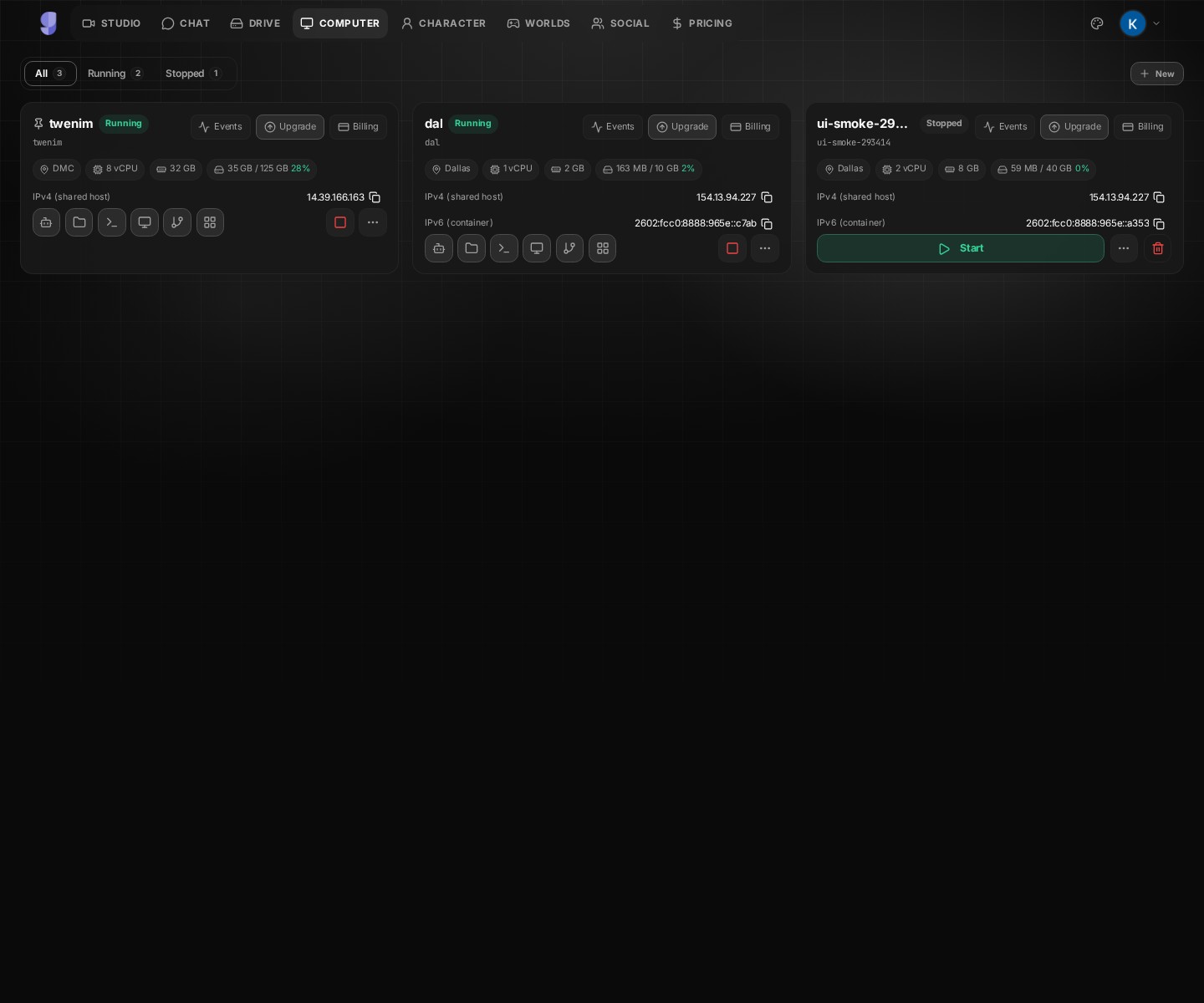
Task: Start the stopped ui-smoke-293414 computer
Action: [x=960, y=248]
